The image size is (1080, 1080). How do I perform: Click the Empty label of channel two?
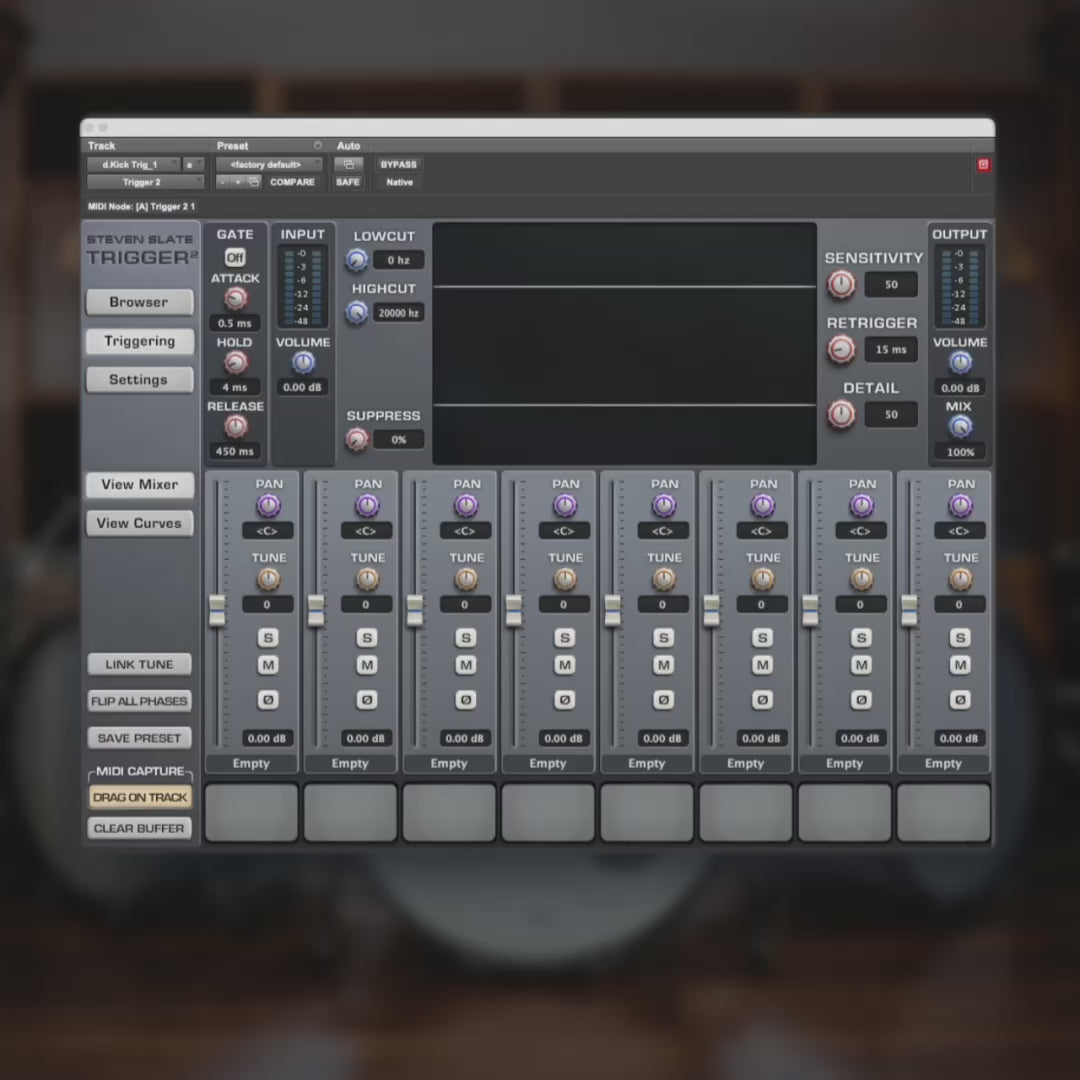point(350,763)
